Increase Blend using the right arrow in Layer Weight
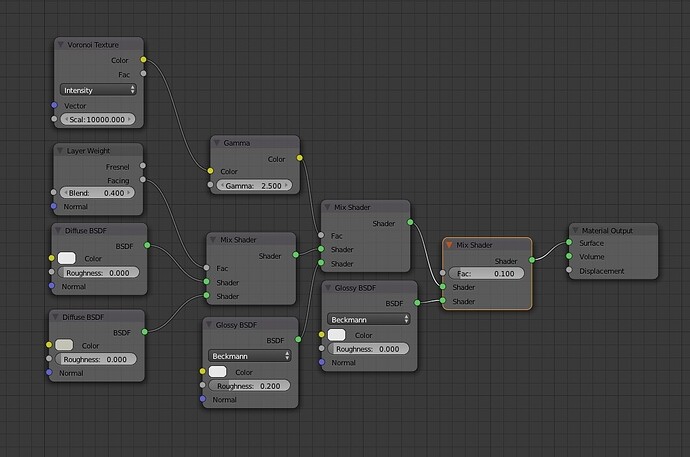 click(x=129, y=193)
